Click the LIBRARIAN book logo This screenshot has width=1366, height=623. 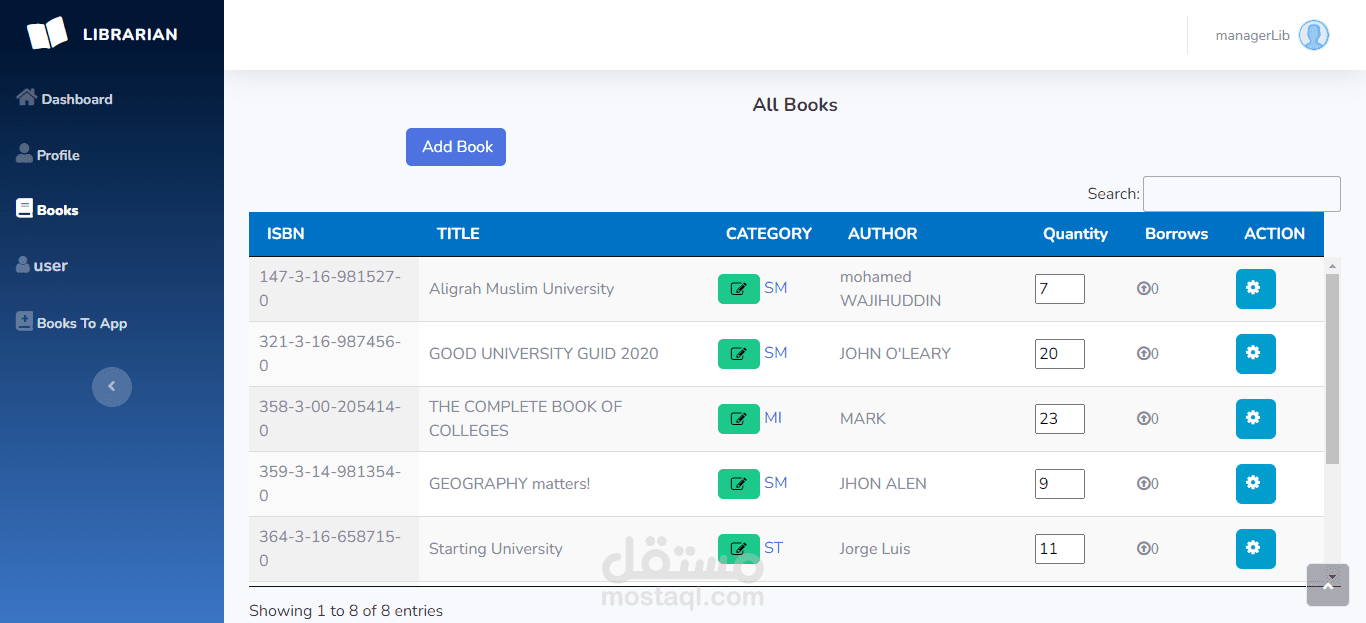[47, 33]
